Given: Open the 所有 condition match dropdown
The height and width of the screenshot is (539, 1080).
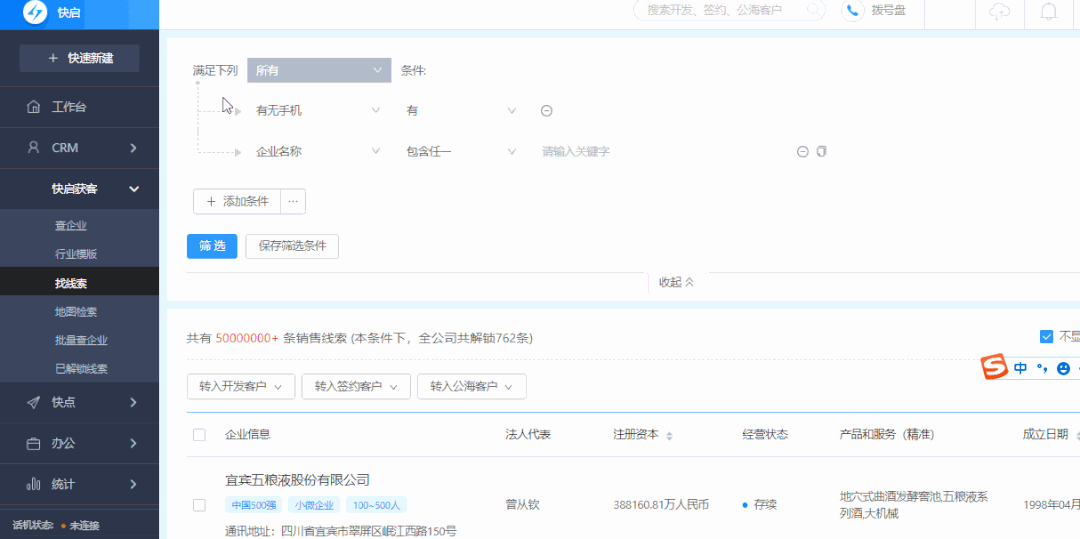Looking at the screenshot, I should pos(319,70).
